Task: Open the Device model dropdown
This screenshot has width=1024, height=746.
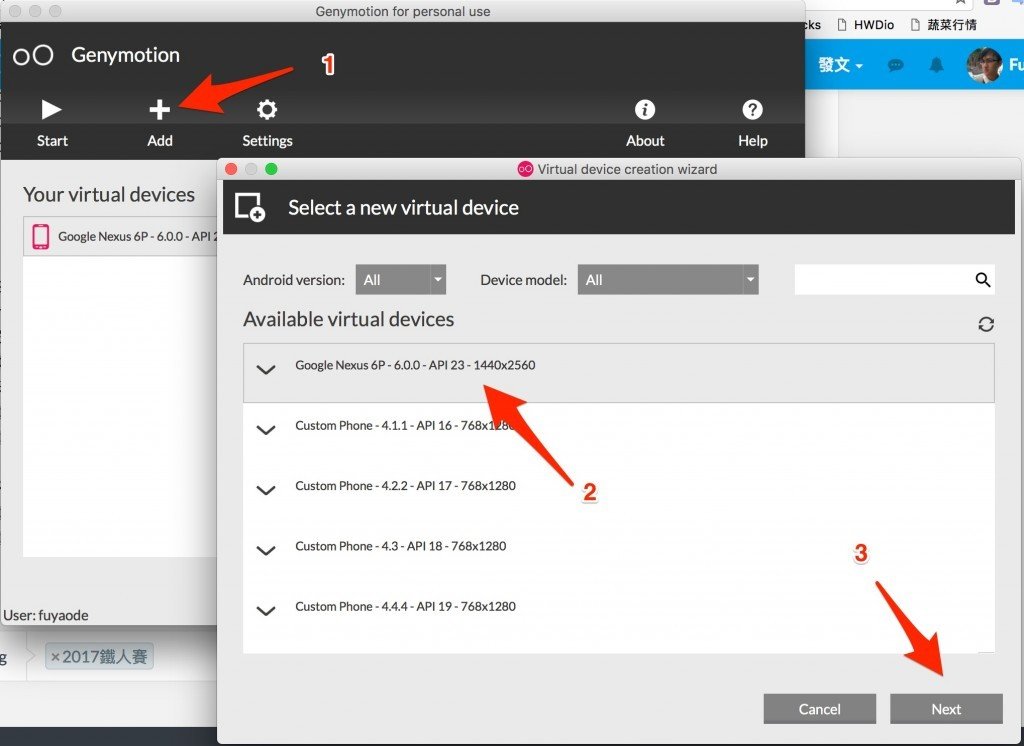Action: [668, 280]
